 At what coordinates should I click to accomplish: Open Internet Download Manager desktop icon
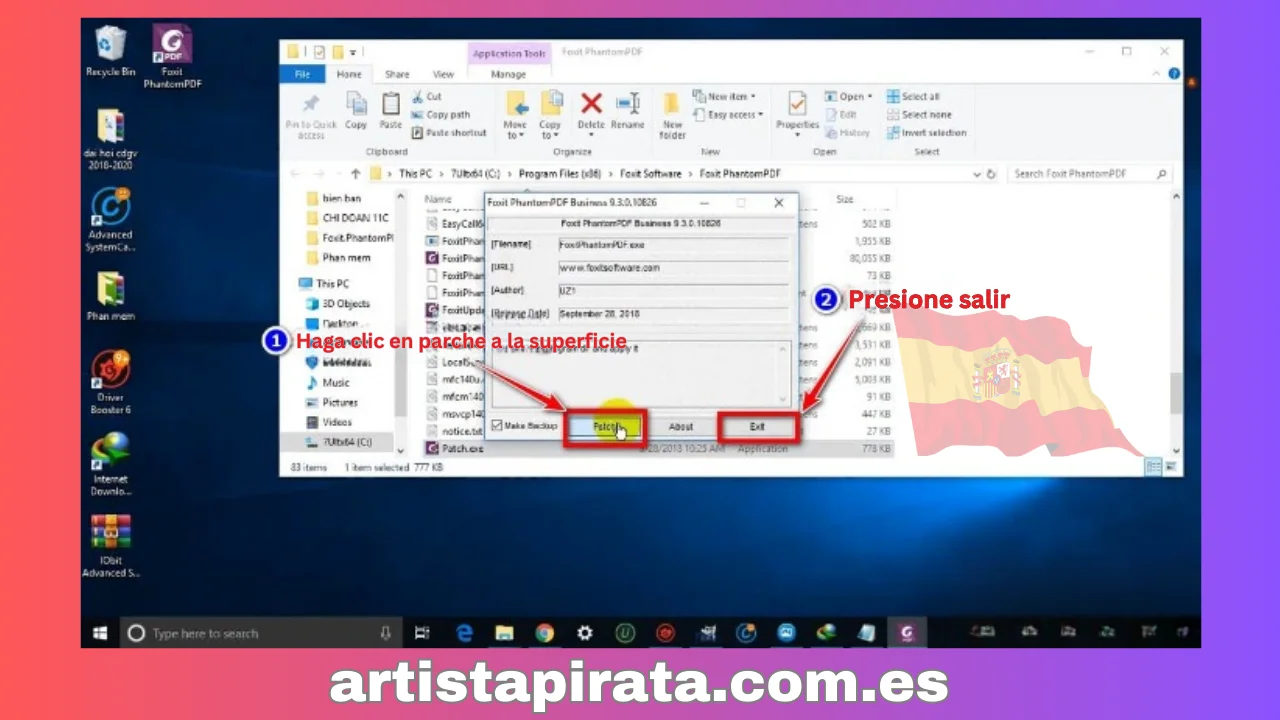tap(110, 463)
